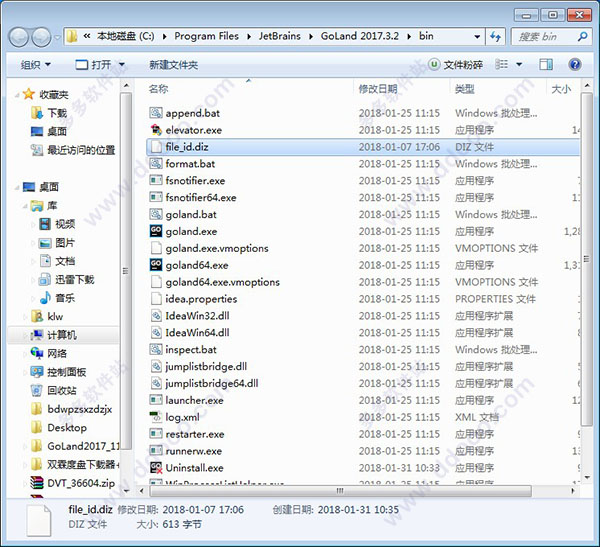This screenshot has width=600, height=547.
Task: Select the goland.exe GO icon
Action: [x=156, y=231]
